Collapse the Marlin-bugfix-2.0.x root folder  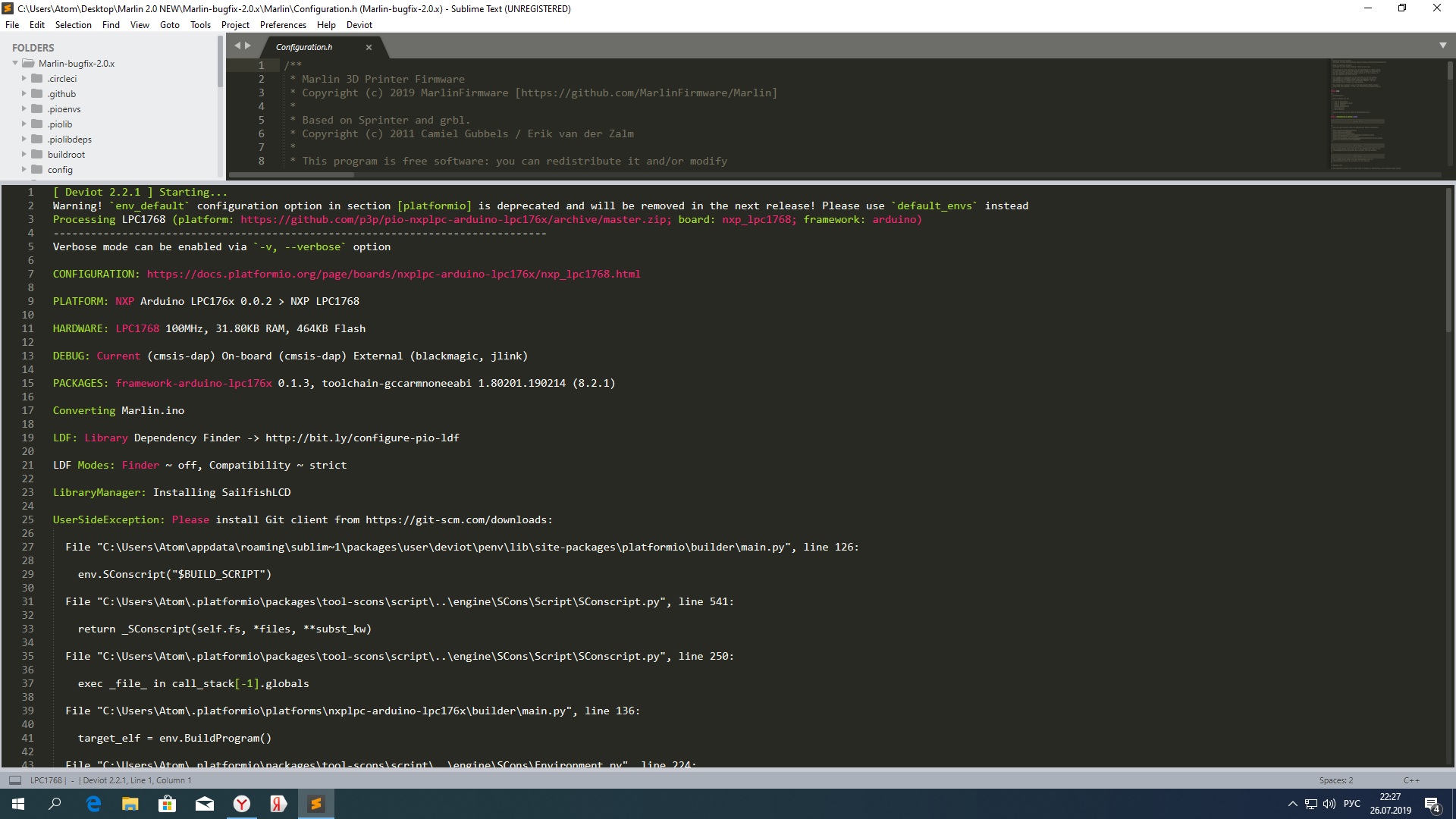pyautogui.click(x=15, y=64)
